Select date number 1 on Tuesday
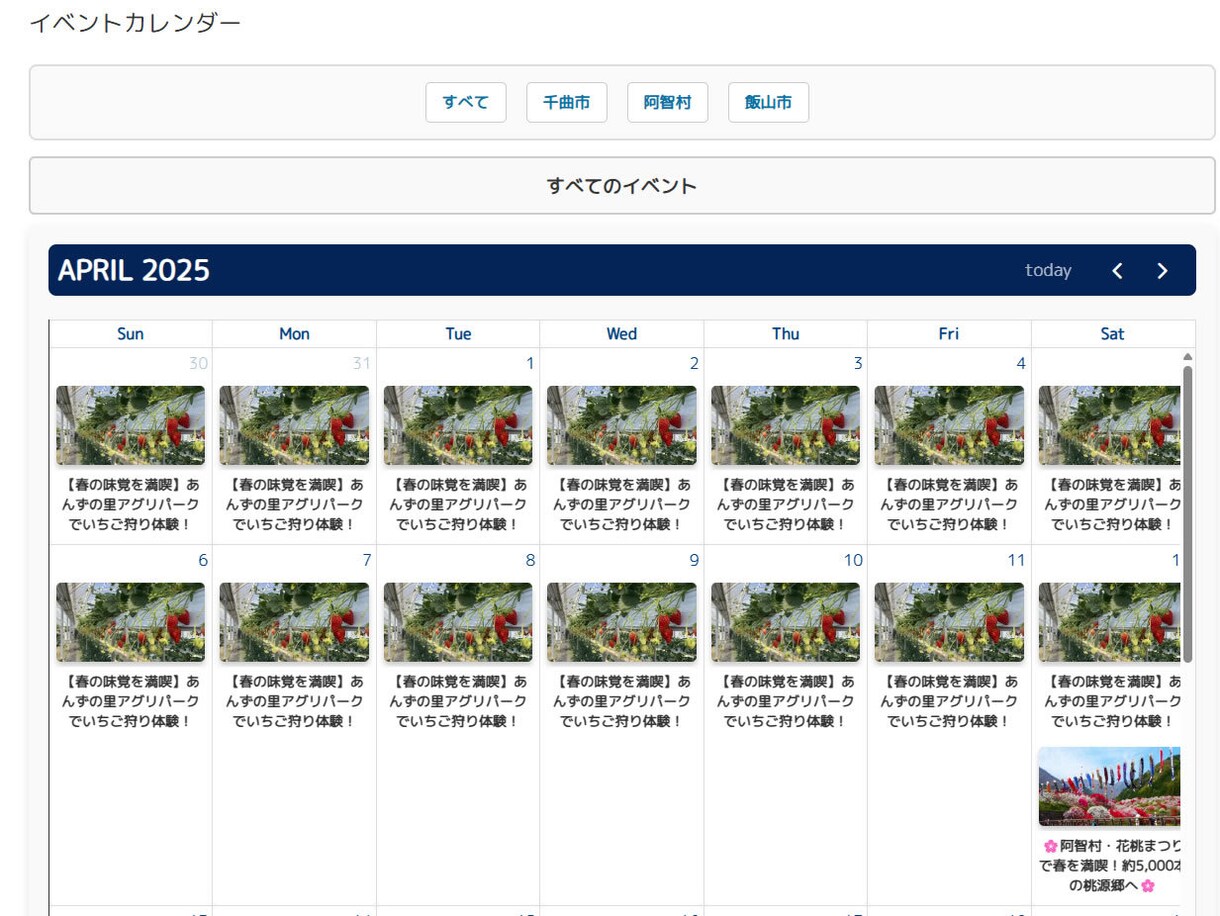Viewport: 1220px width, 916px height. [x=530, y=363]
